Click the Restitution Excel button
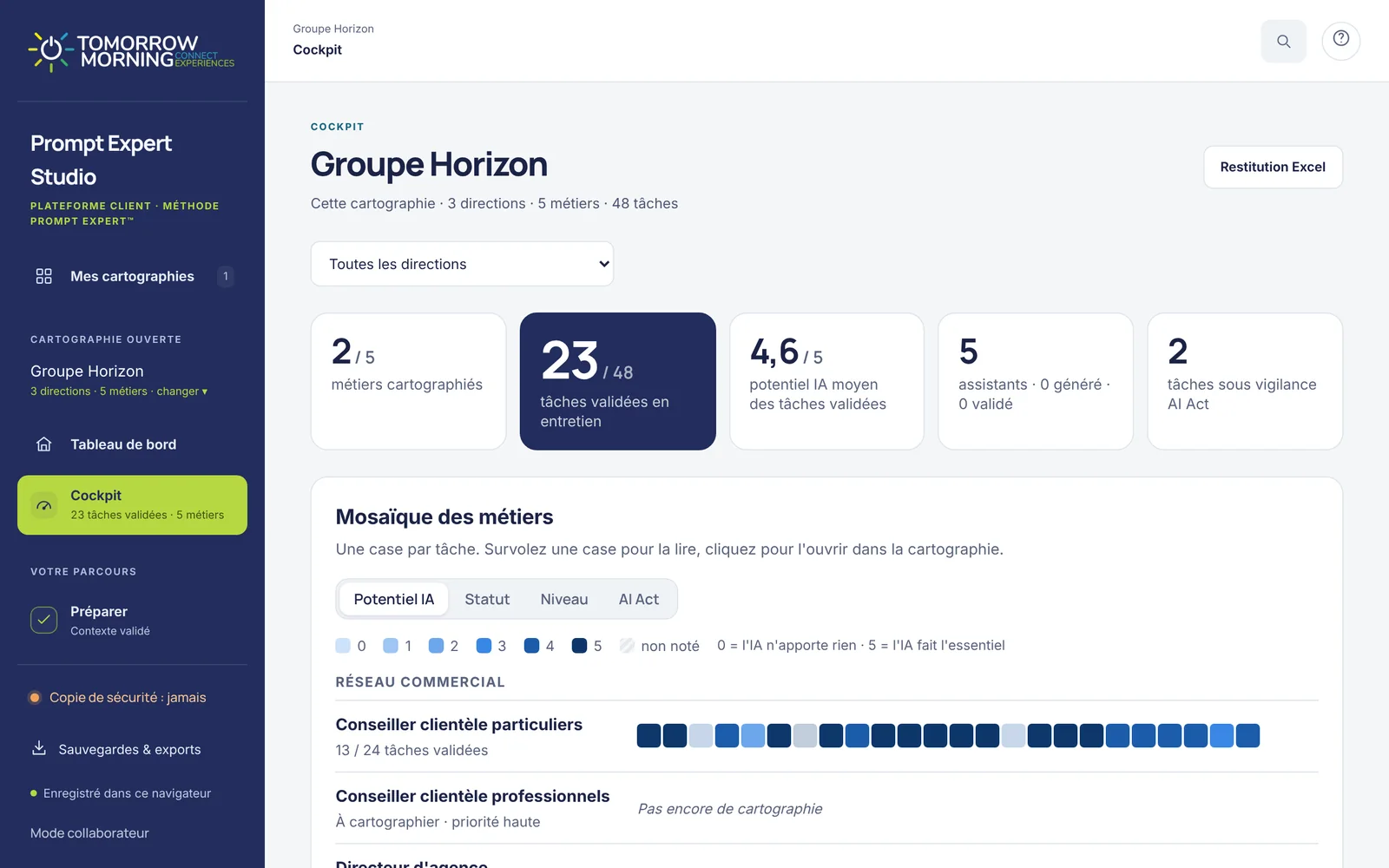The image size is (1389, 868). pos(1273,167)
